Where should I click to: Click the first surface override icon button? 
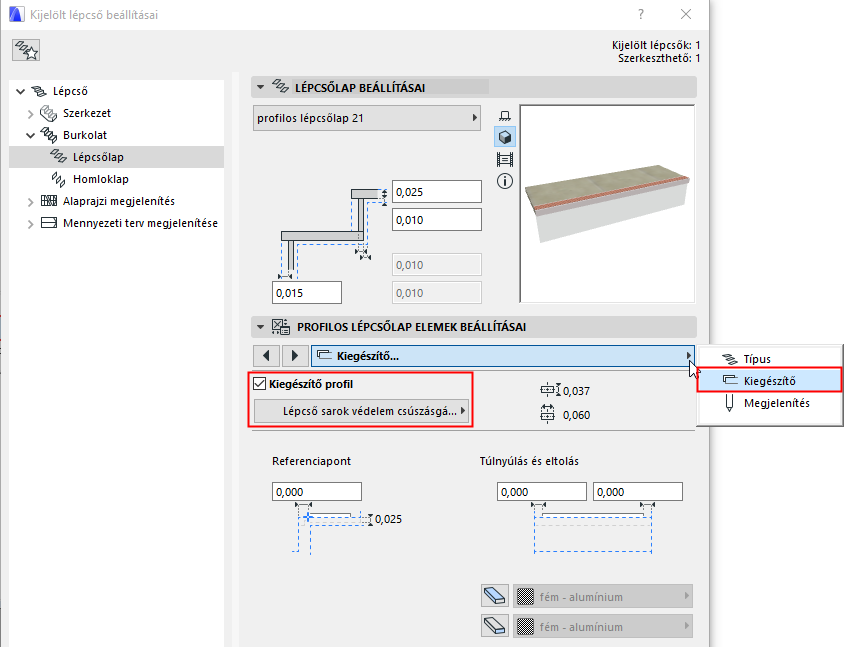point(495,596)
